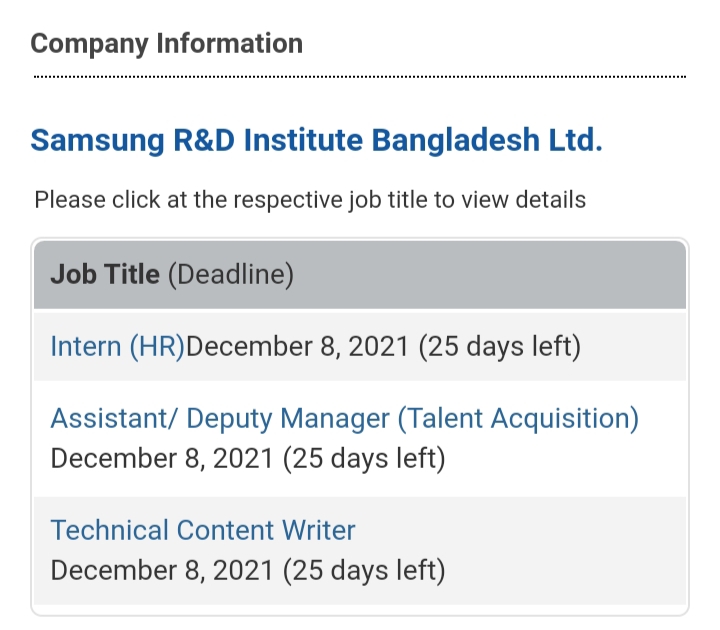
Task: Select the Intern (HR) deadline date text
Action: 298,346
